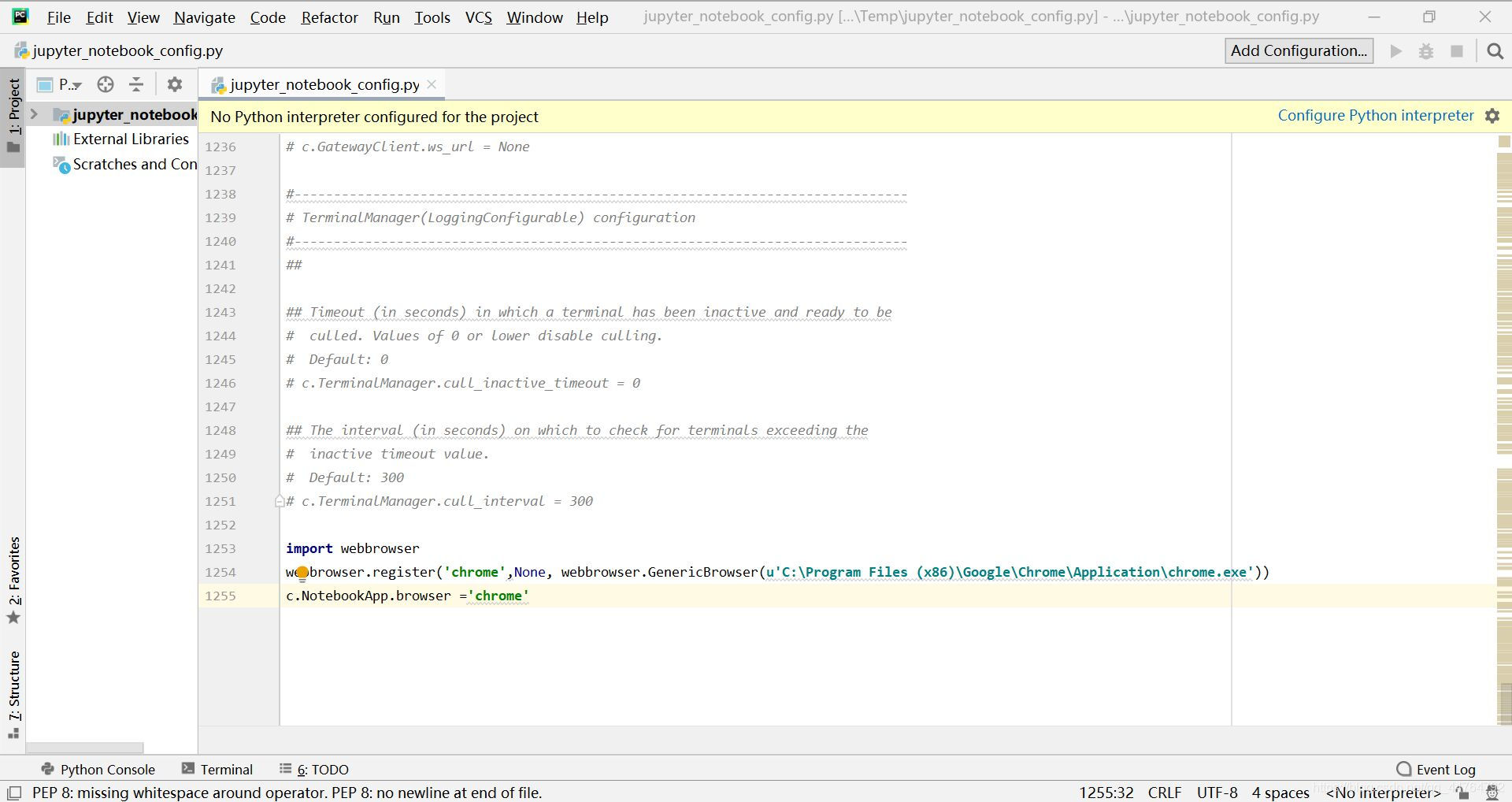
Task: Open the View menu
Action: 143,17
